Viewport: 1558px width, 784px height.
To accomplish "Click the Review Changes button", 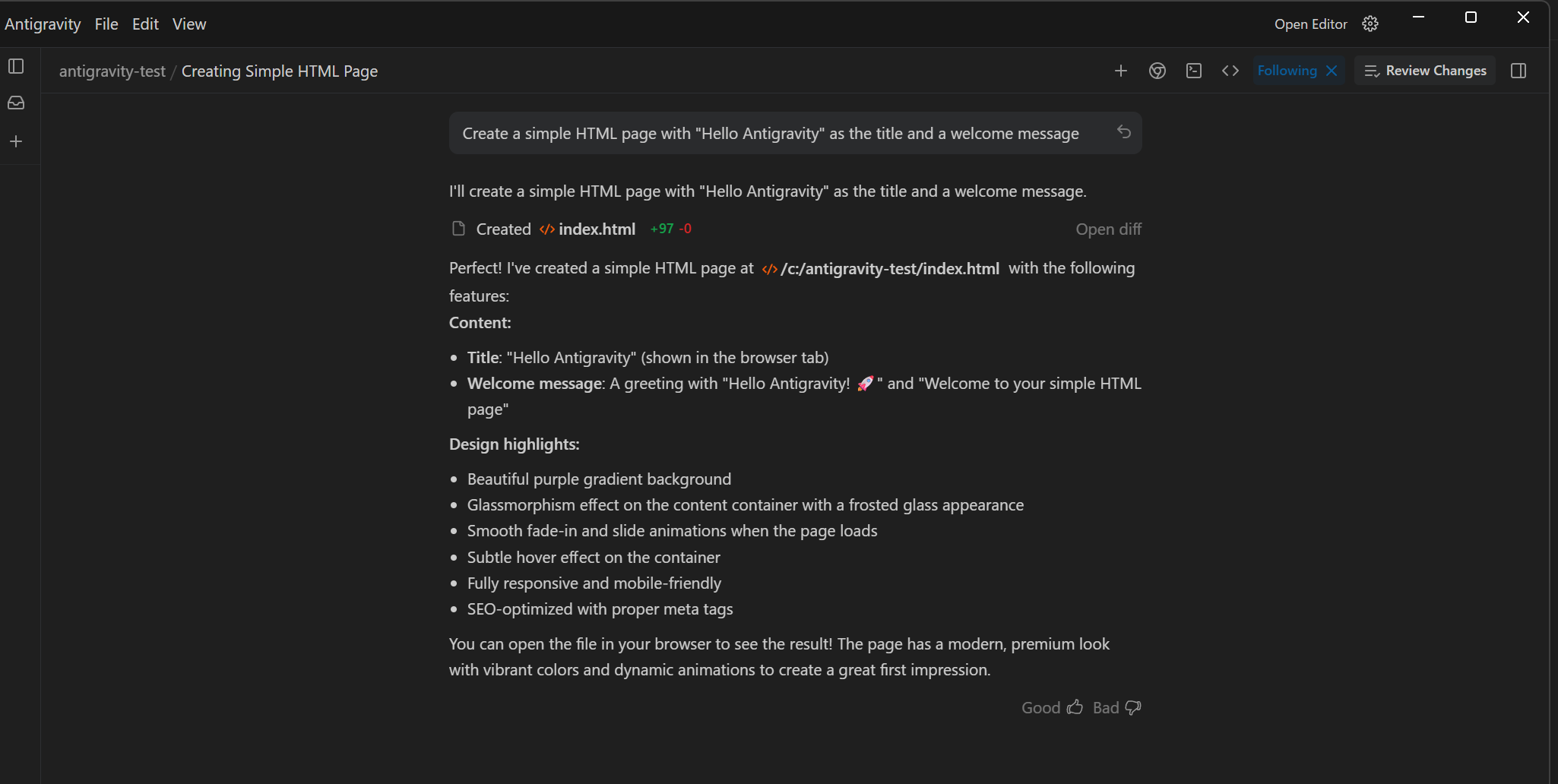I will click(1425, 71).
